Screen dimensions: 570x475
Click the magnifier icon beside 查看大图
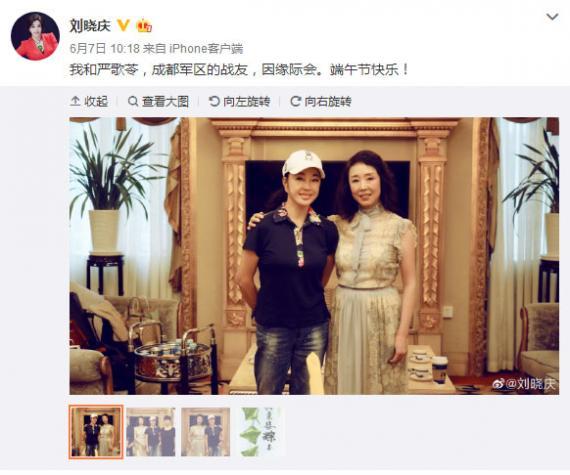(x=133, y=101)
